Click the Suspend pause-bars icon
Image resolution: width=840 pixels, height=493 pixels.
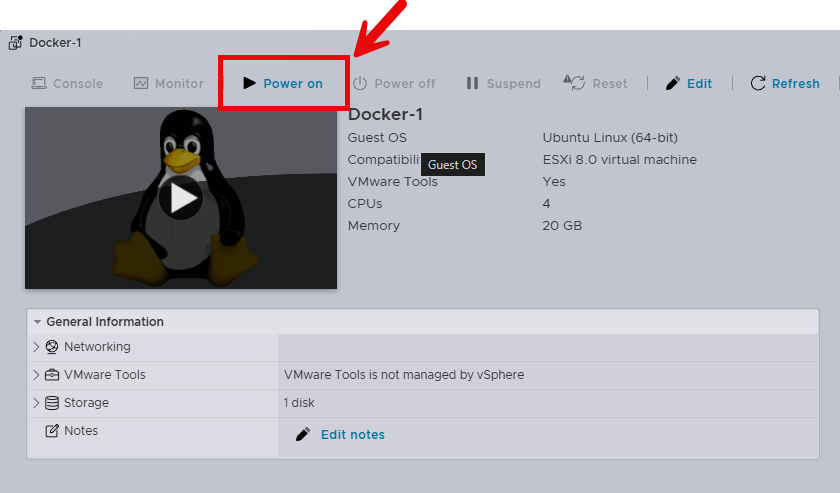(472, 83)
